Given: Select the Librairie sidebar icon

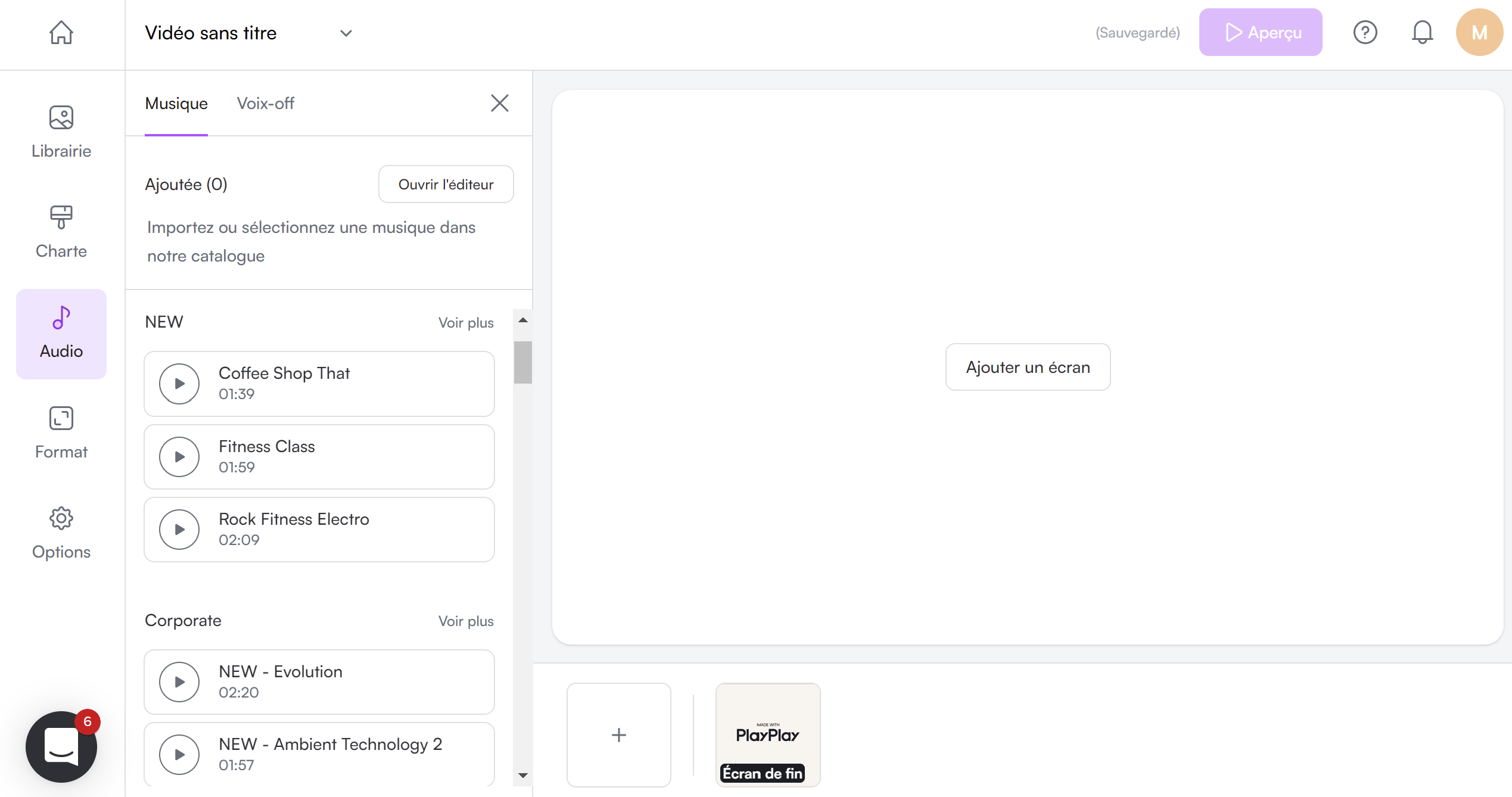Looking at the screenshot, I should [61, 131].
